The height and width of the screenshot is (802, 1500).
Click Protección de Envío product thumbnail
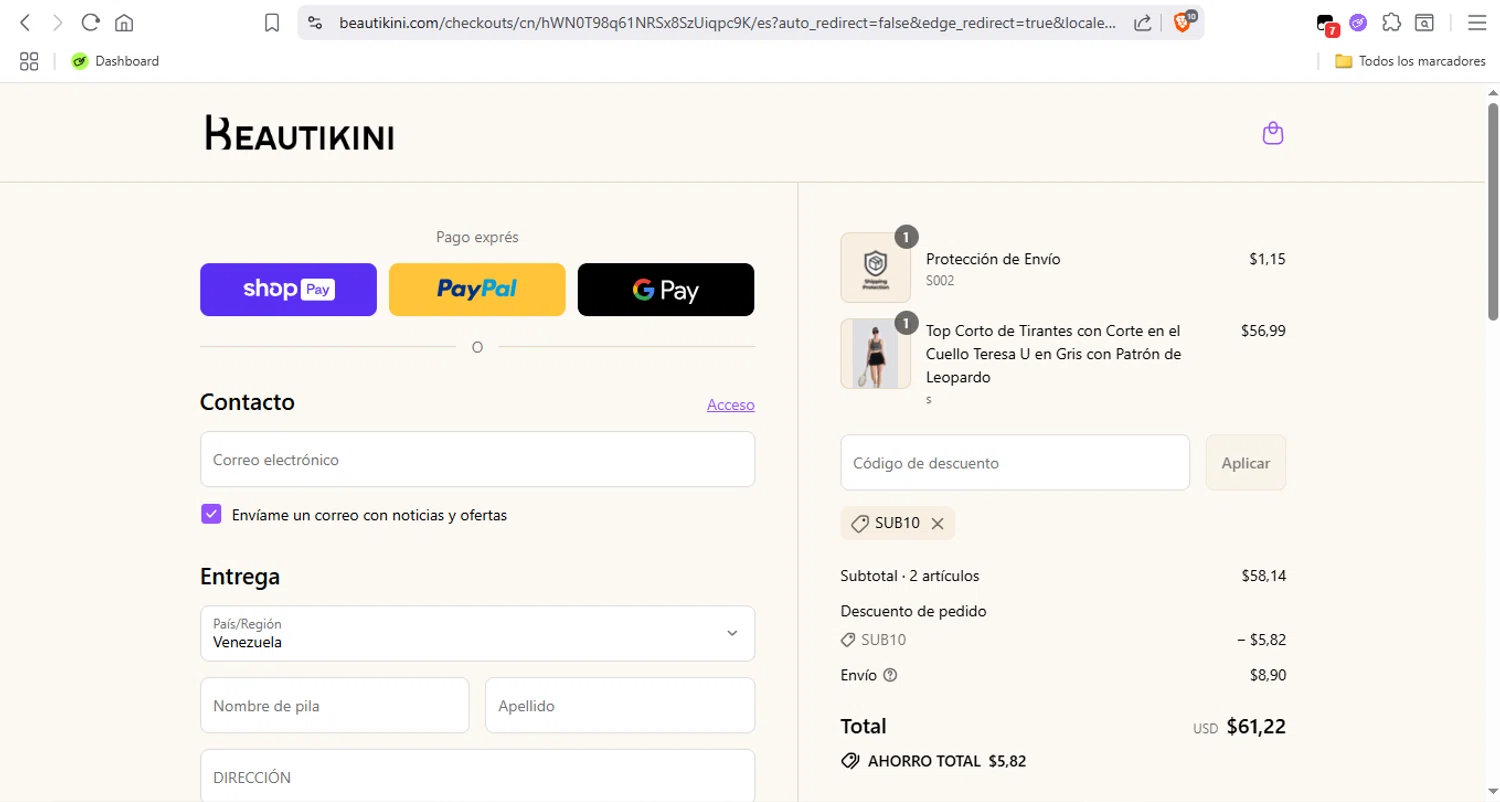click(x=876, y=267)
